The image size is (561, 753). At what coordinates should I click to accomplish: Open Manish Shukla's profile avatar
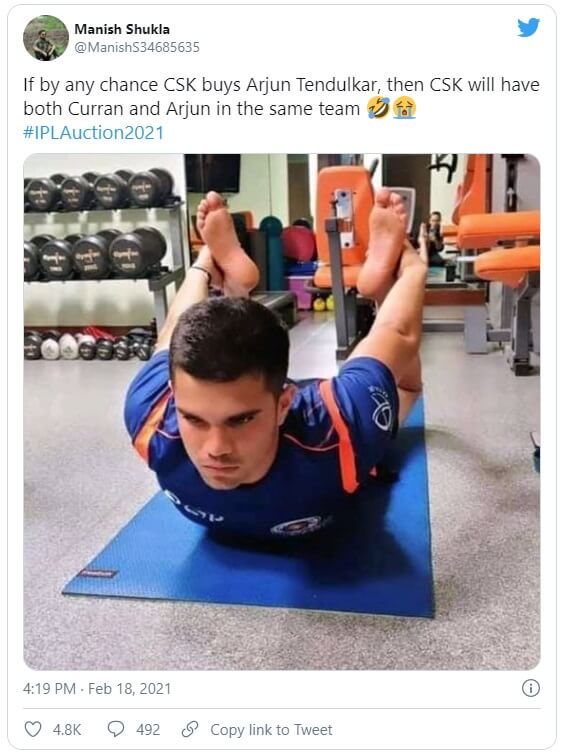pos(46,37)
